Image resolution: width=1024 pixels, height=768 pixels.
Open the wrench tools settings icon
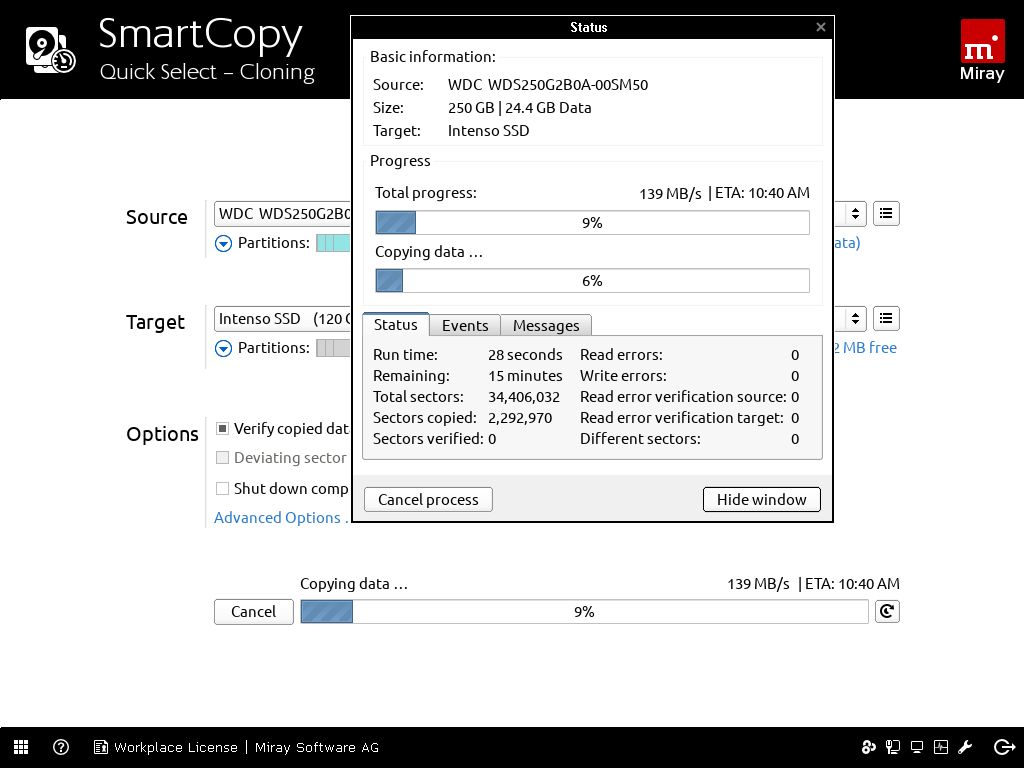click(966, 747)
